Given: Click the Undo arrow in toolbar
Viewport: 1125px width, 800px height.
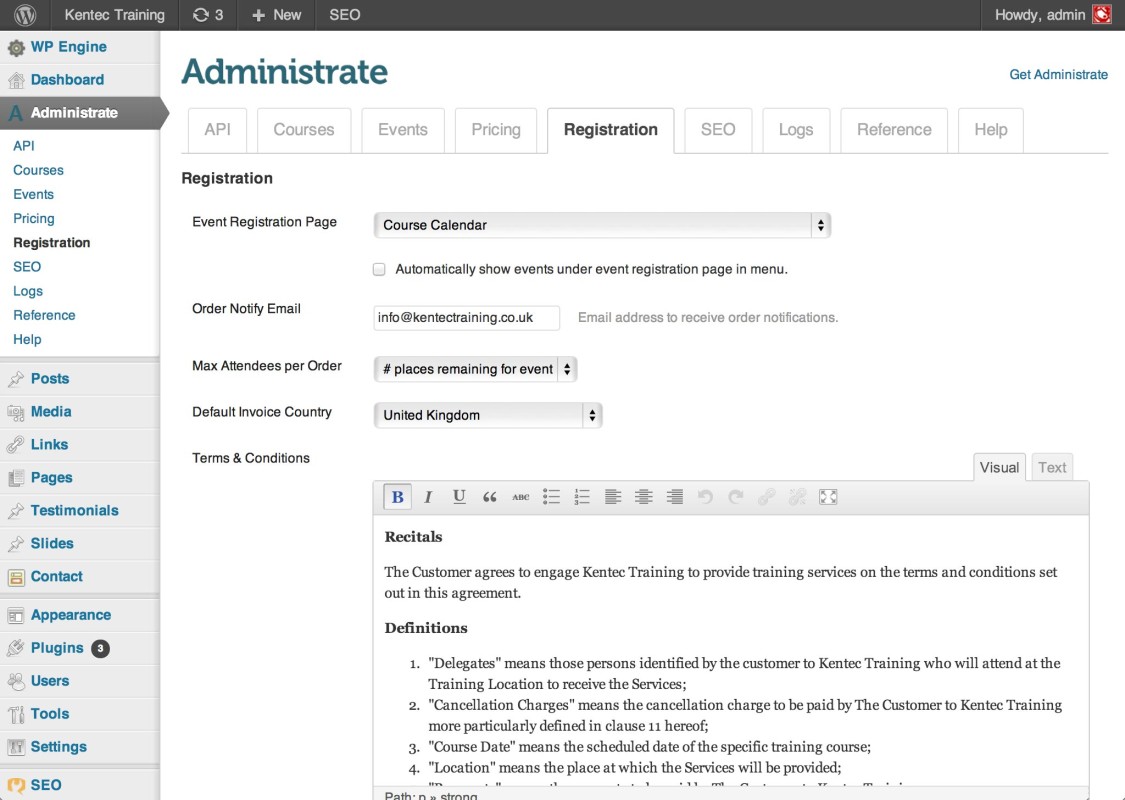Looking at the screenshot, I should point(705,497).
